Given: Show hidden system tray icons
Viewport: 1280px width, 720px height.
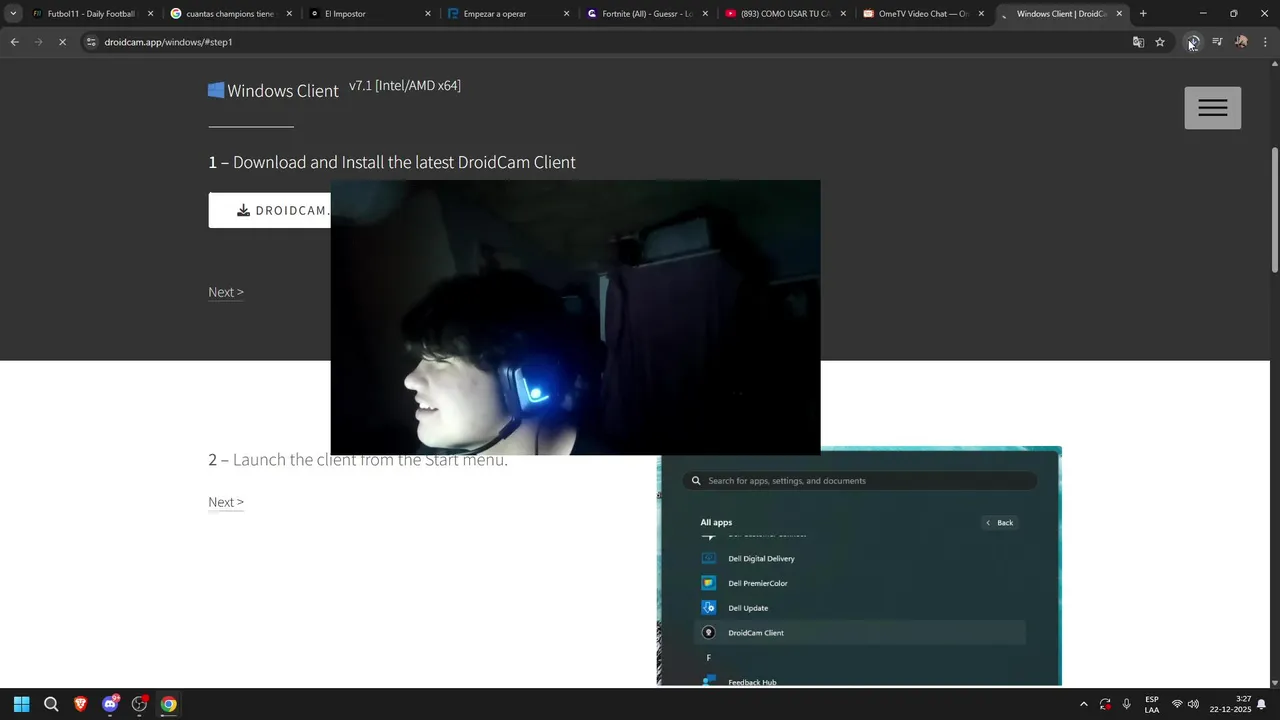Looking at the screenshot, I should tap(1083, 704).
